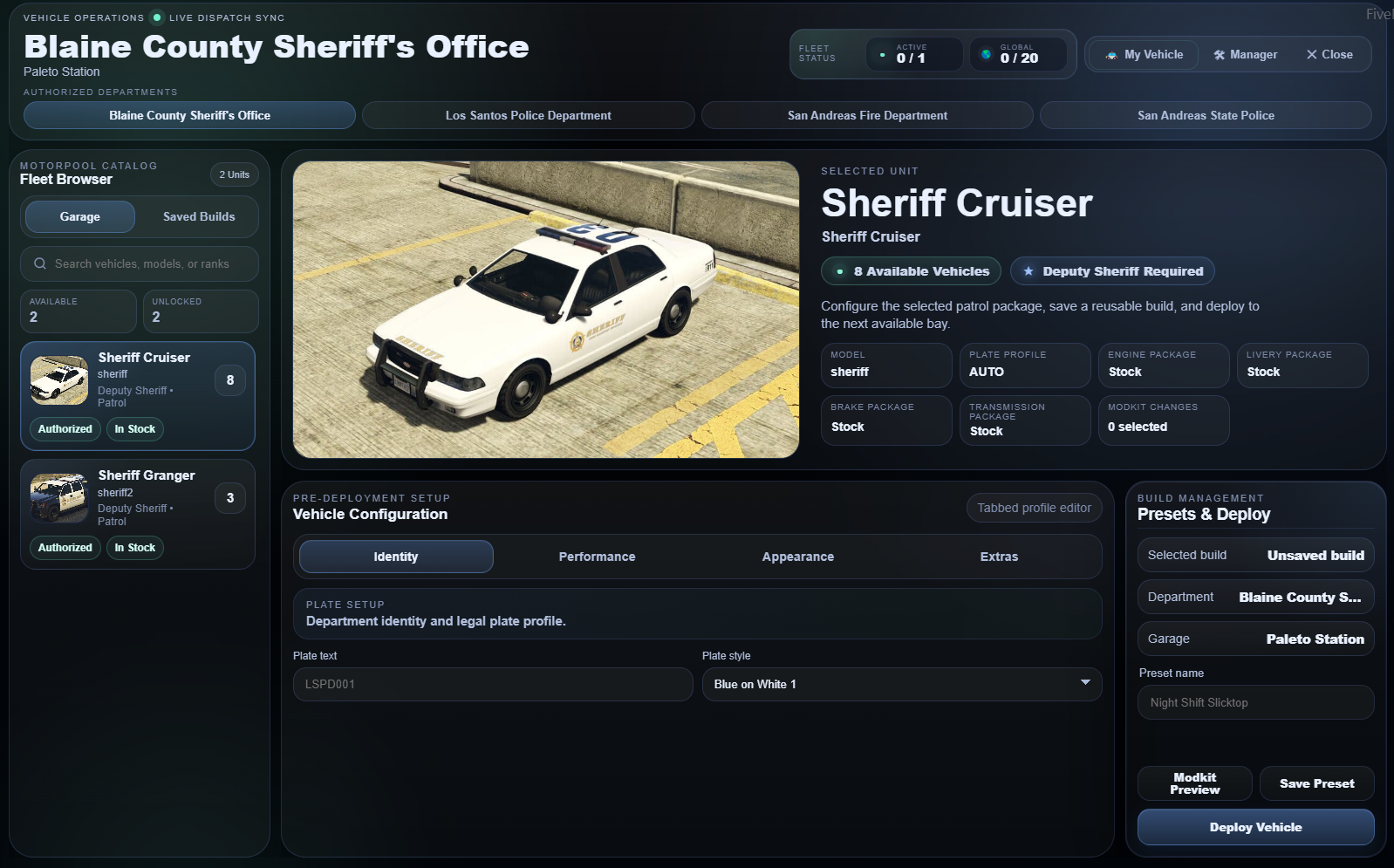Viewport: 1394px width, 868px height.
Task: Click In Stock badge on Sheriff Granger card
Action: (135, 547)
